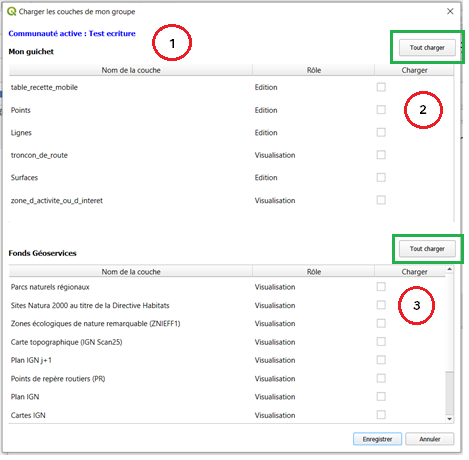
Task: Select Points de repère routiers (PR) name
Action: (58, 379)
